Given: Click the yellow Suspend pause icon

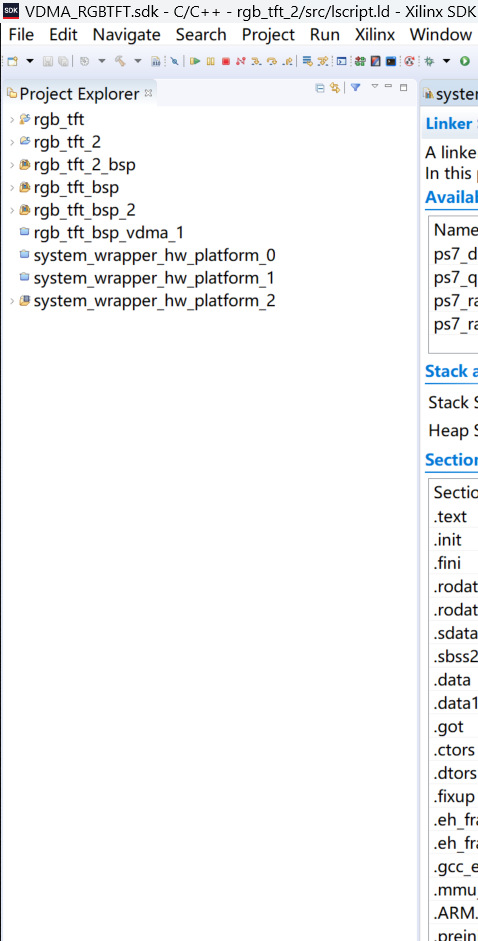Looking at the screenshot, I should [x=210, y=61].
